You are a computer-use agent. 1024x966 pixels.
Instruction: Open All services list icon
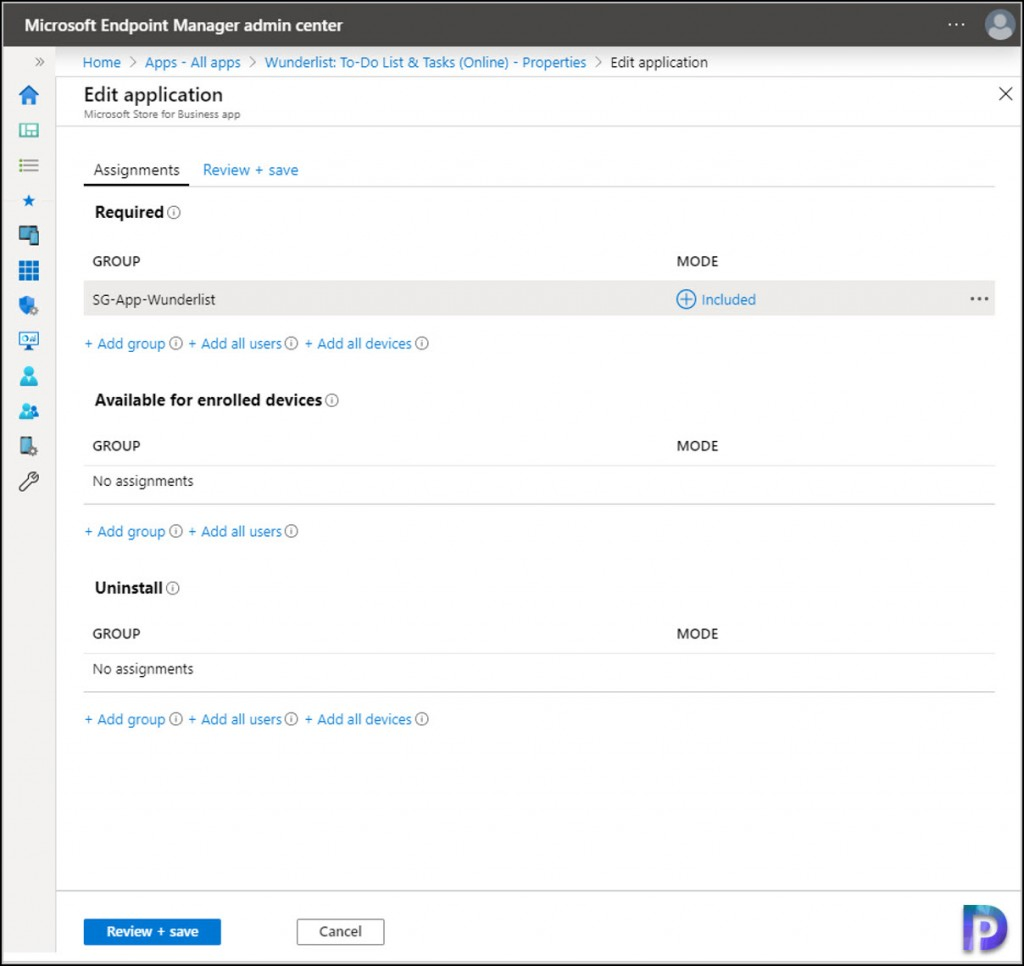29,165
